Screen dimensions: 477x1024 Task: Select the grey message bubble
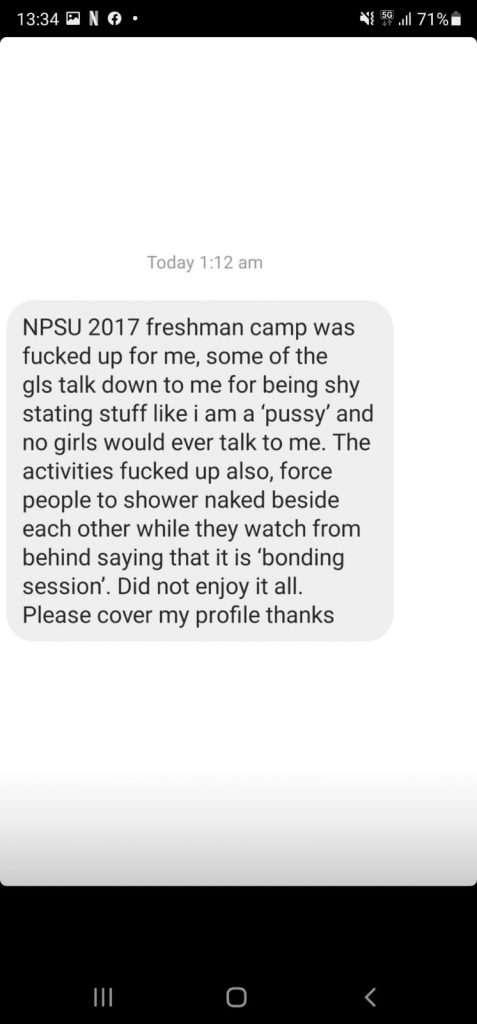(x=200, y=471)
